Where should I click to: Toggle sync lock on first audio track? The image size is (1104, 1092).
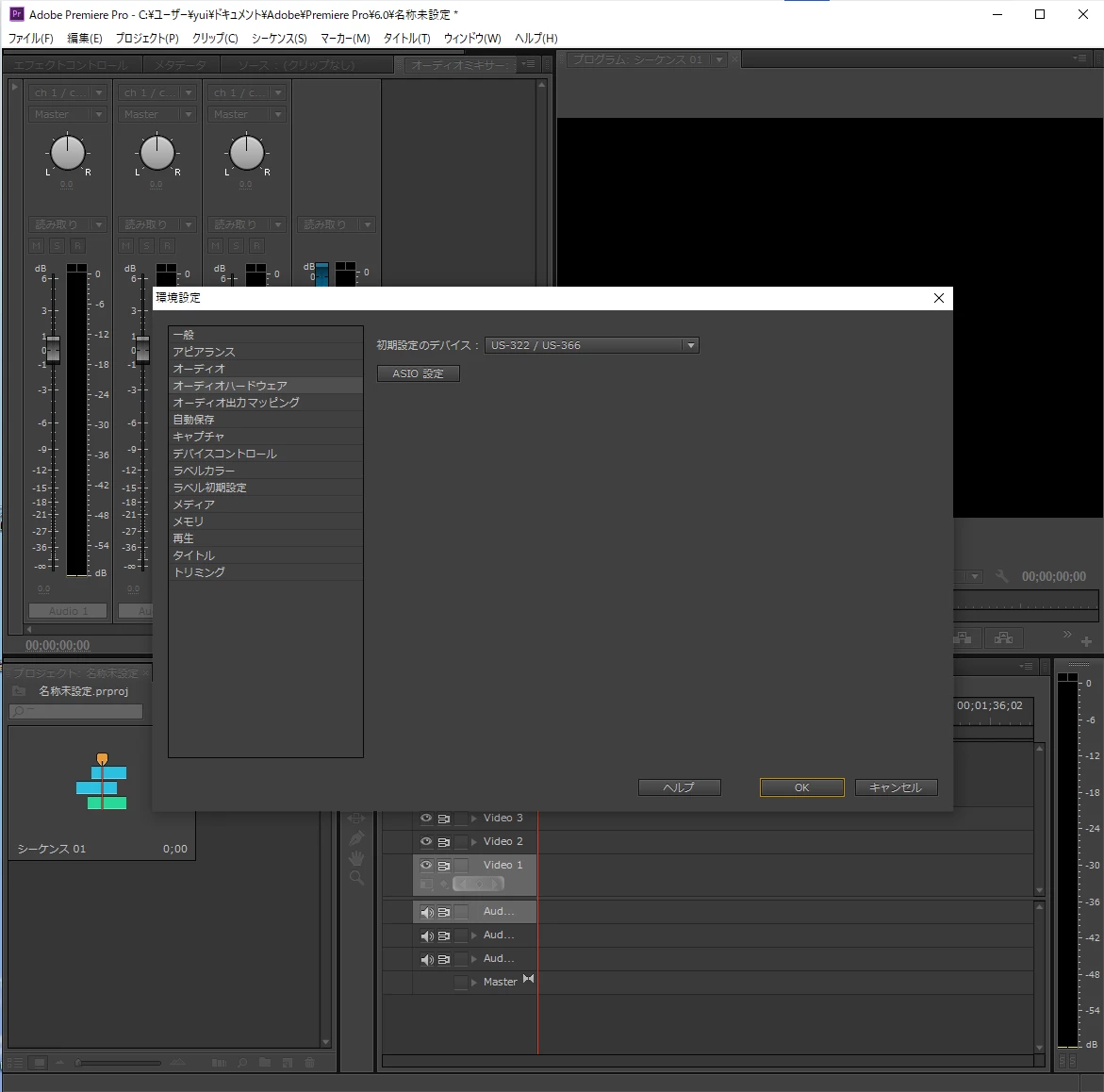(x=443, y=912)
